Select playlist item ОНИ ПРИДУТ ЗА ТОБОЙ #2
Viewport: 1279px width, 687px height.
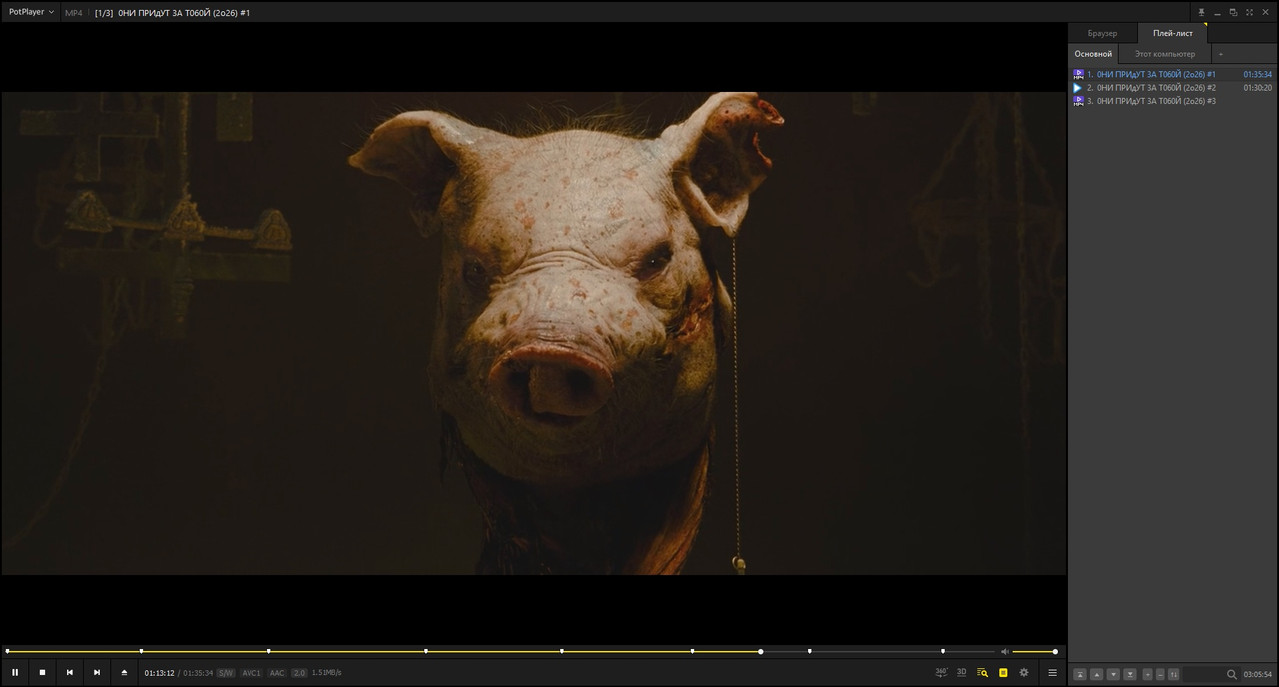coord(1172,88)
